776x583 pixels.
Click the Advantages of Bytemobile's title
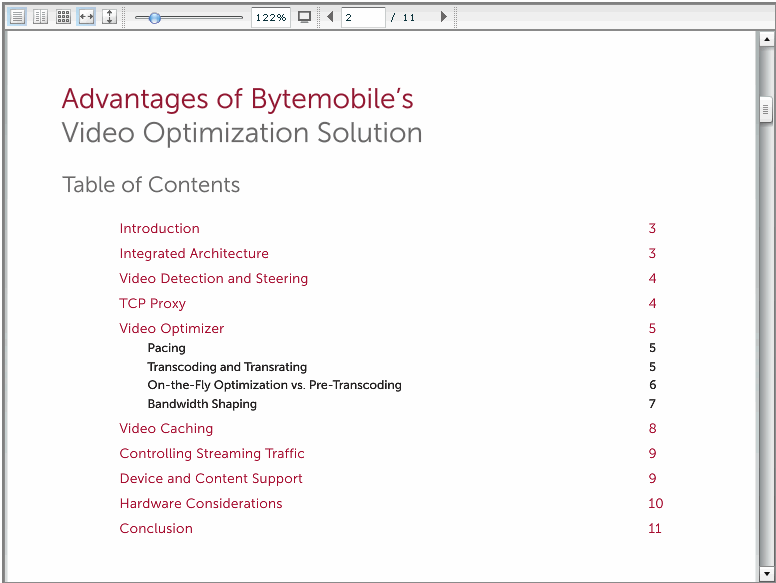238,99
